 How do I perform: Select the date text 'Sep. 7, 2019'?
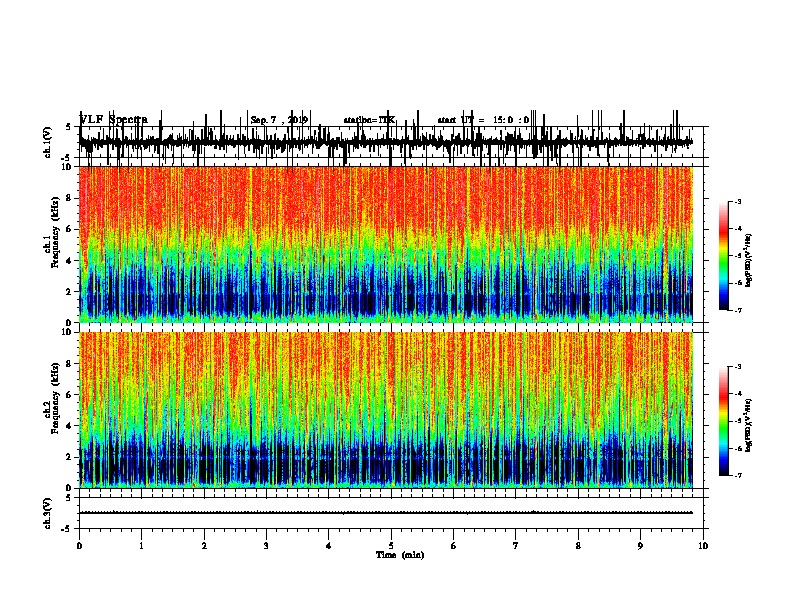click(x=279, y=120)
